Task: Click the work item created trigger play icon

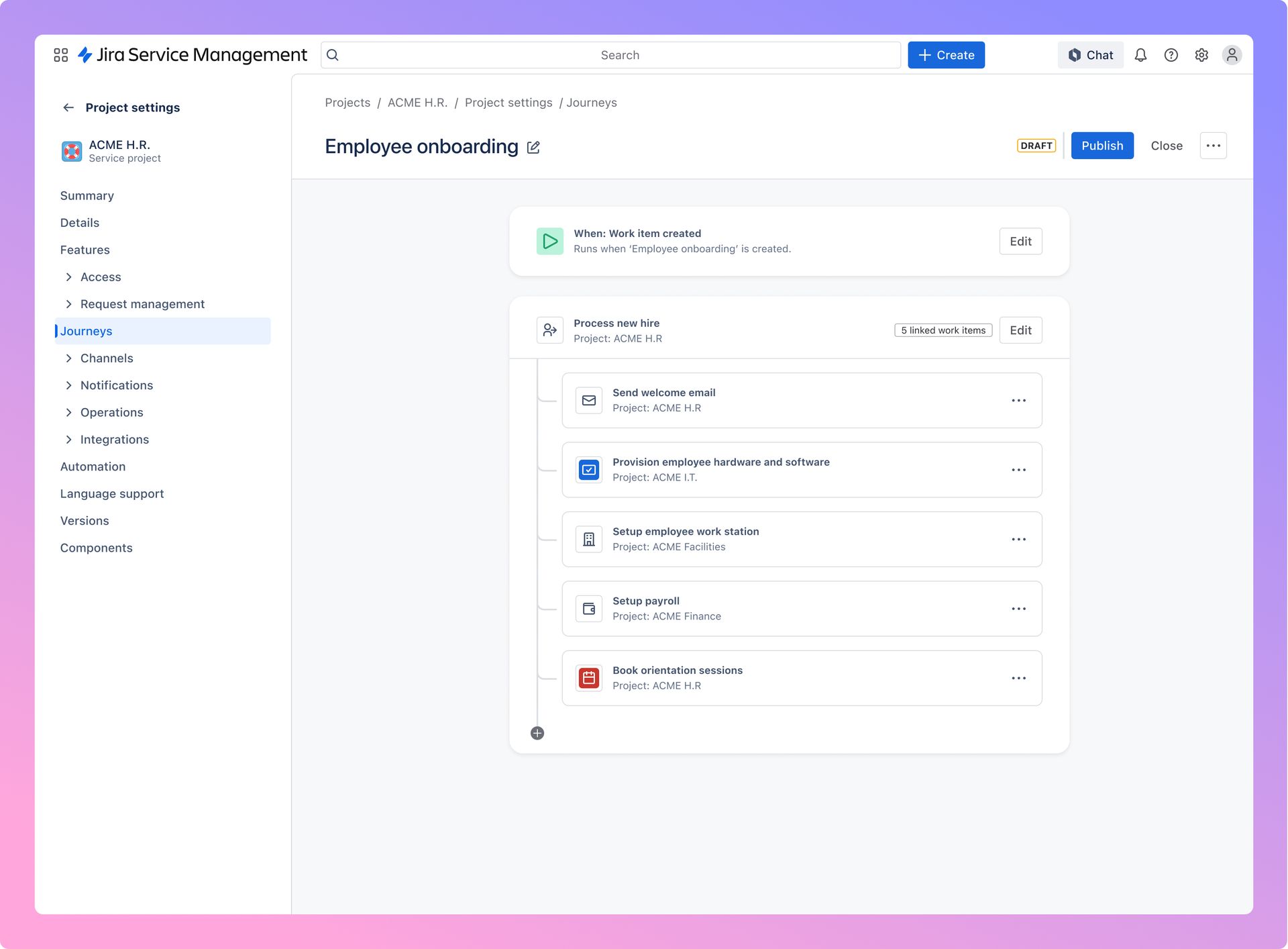Action: tap(550, 241)
